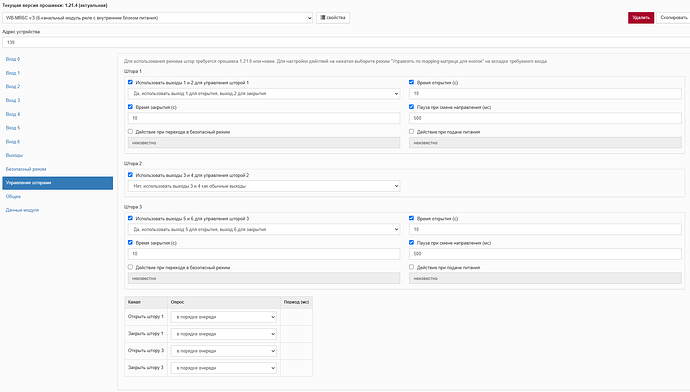Enable curtain 3 power-on action checkbox

pos(411,267)
